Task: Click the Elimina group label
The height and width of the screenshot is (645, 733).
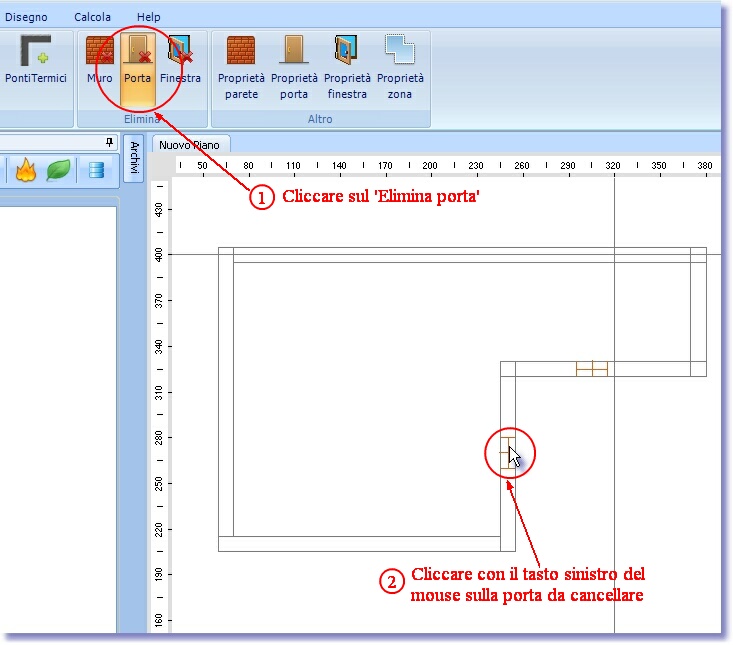Action: click(x=142, y=119)
